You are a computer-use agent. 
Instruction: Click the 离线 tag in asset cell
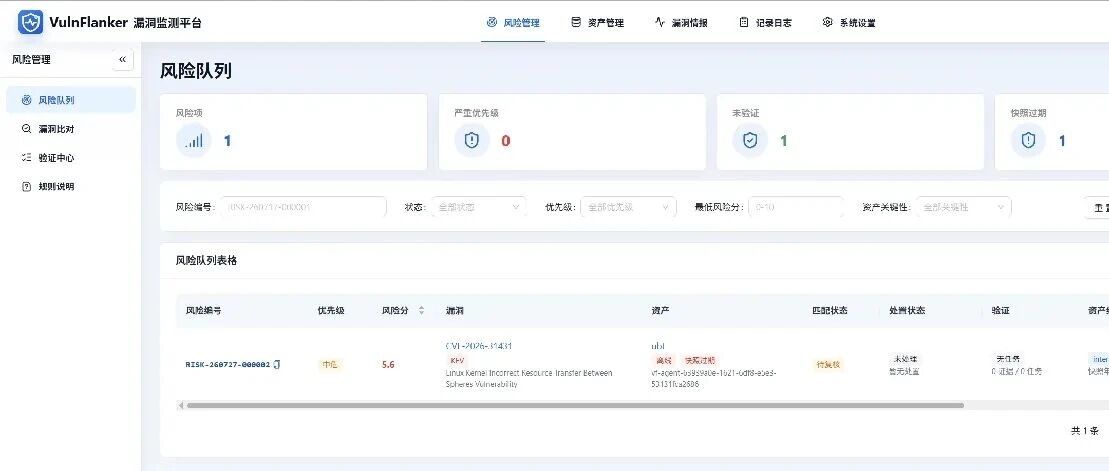pyautogui.click(x=663, y=360)
